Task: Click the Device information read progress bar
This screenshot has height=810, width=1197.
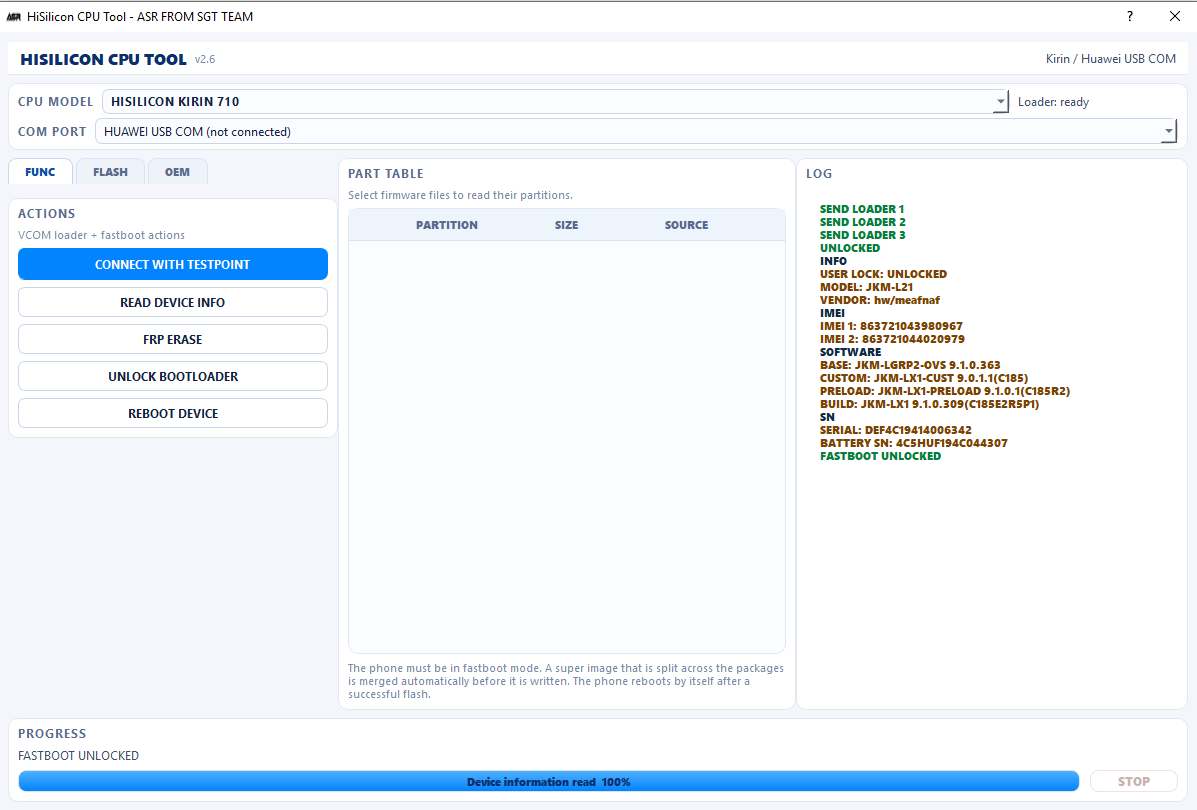Action: click(x=548, y=781)
